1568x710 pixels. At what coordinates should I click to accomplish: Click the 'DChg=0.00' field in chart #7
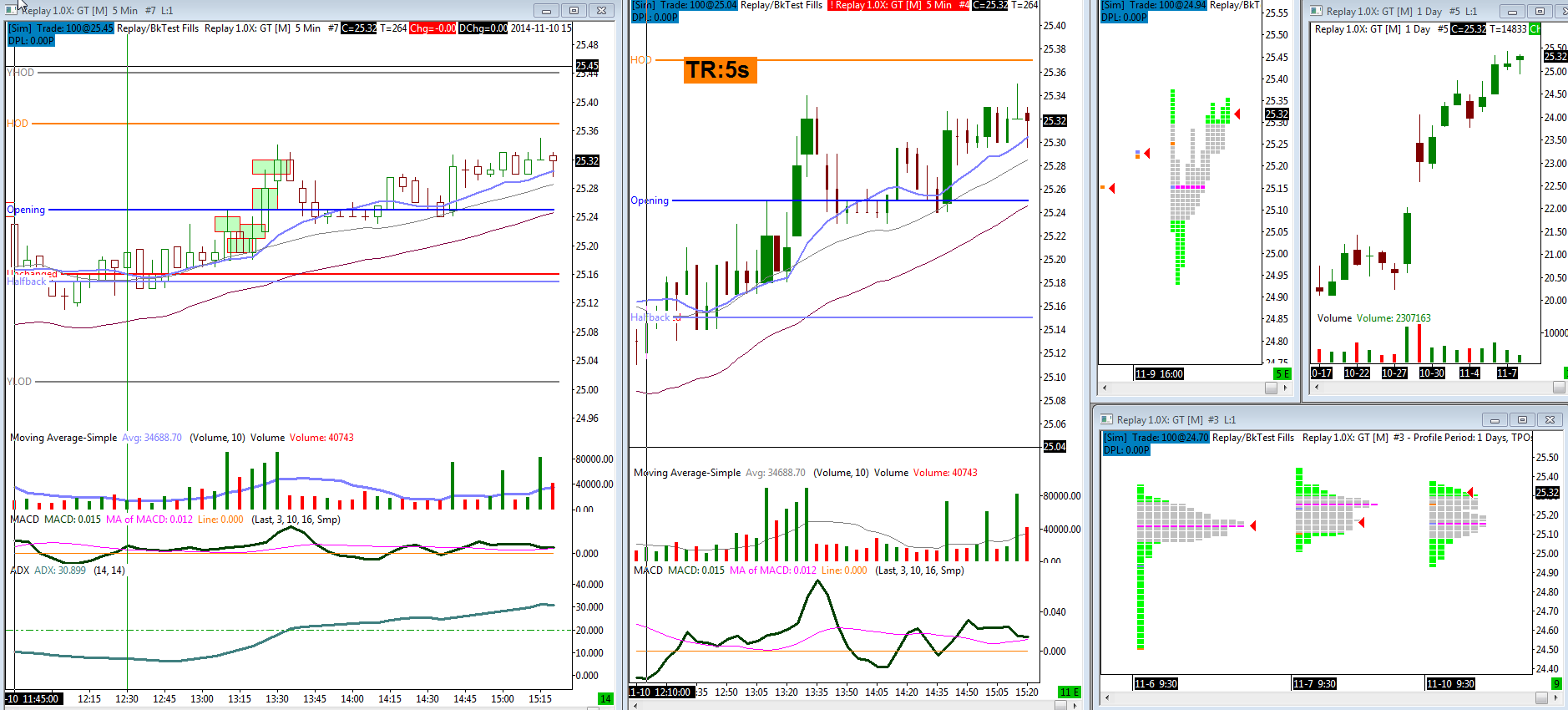click(483, 28)
